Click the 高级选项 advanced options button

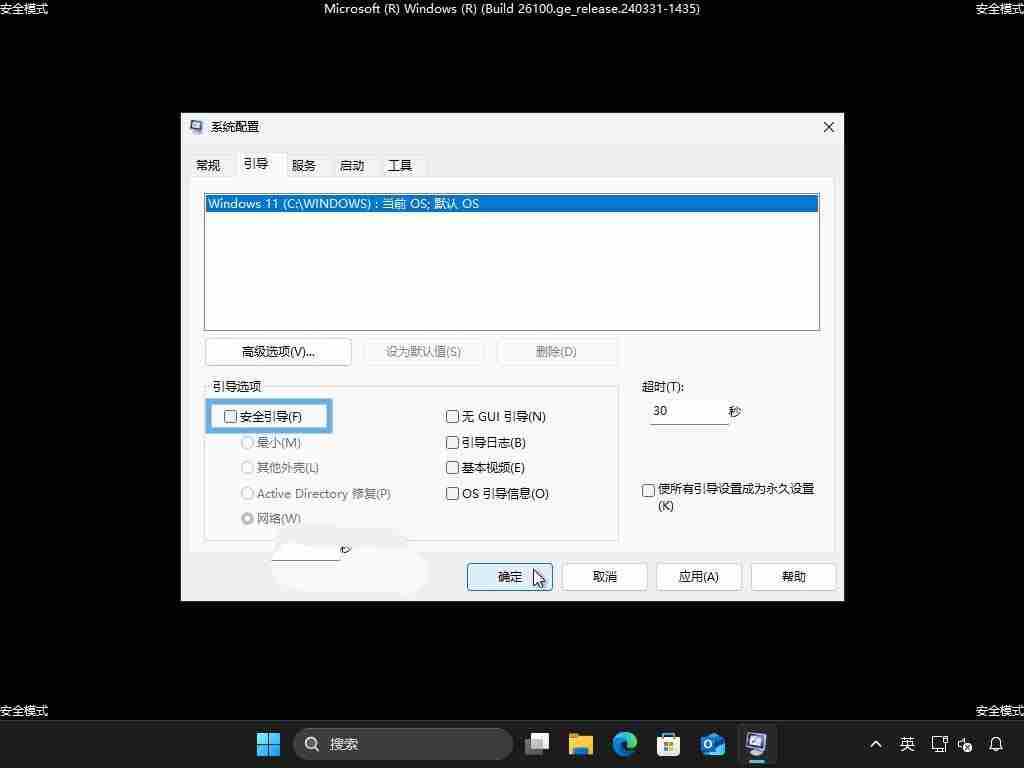tap(278, 351)
